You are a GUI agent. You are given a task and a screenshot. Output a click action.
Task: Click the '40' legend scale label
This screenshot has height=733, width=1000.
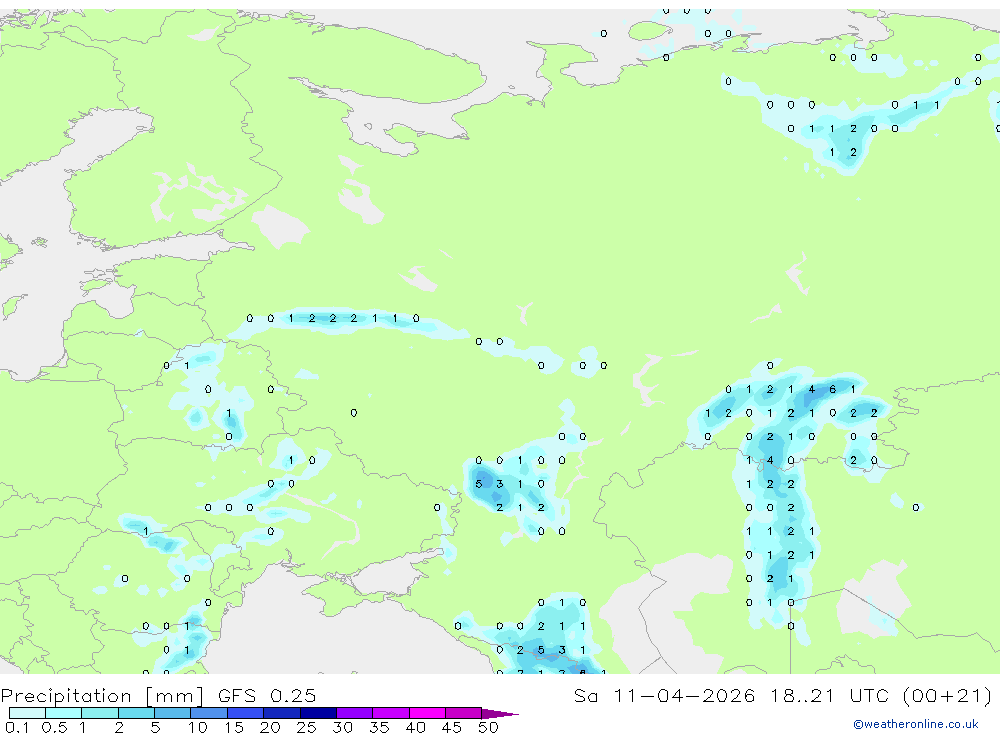[415, 727]
